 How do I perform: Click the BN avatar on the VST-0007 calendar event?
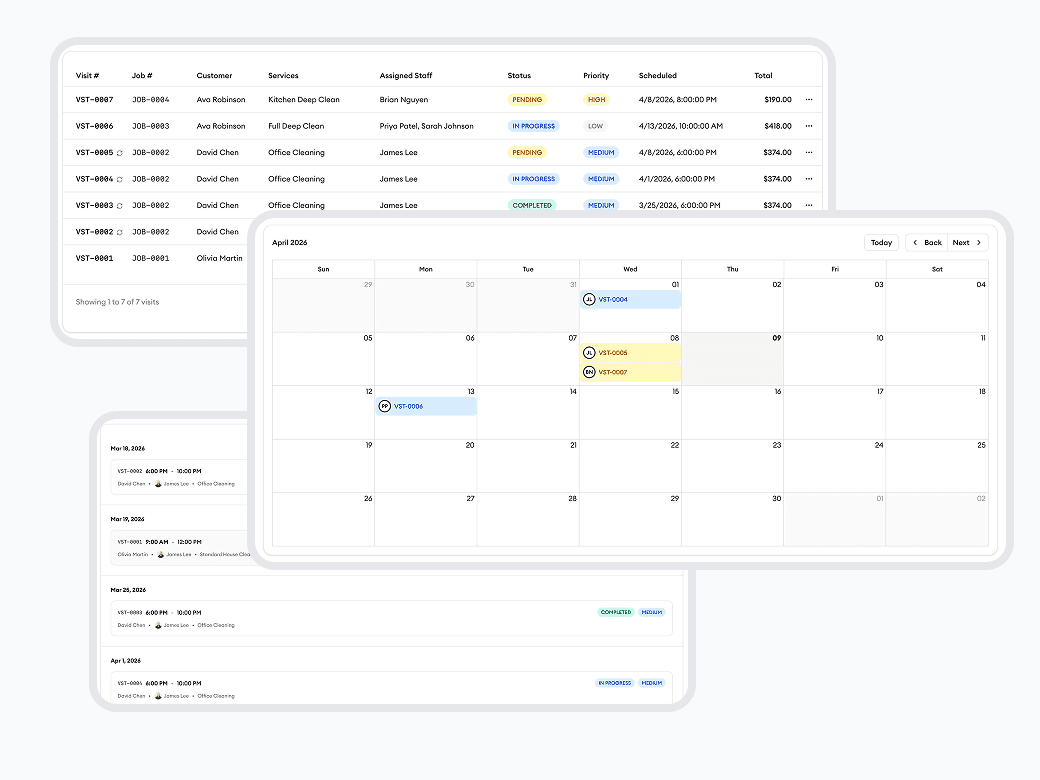589,371
